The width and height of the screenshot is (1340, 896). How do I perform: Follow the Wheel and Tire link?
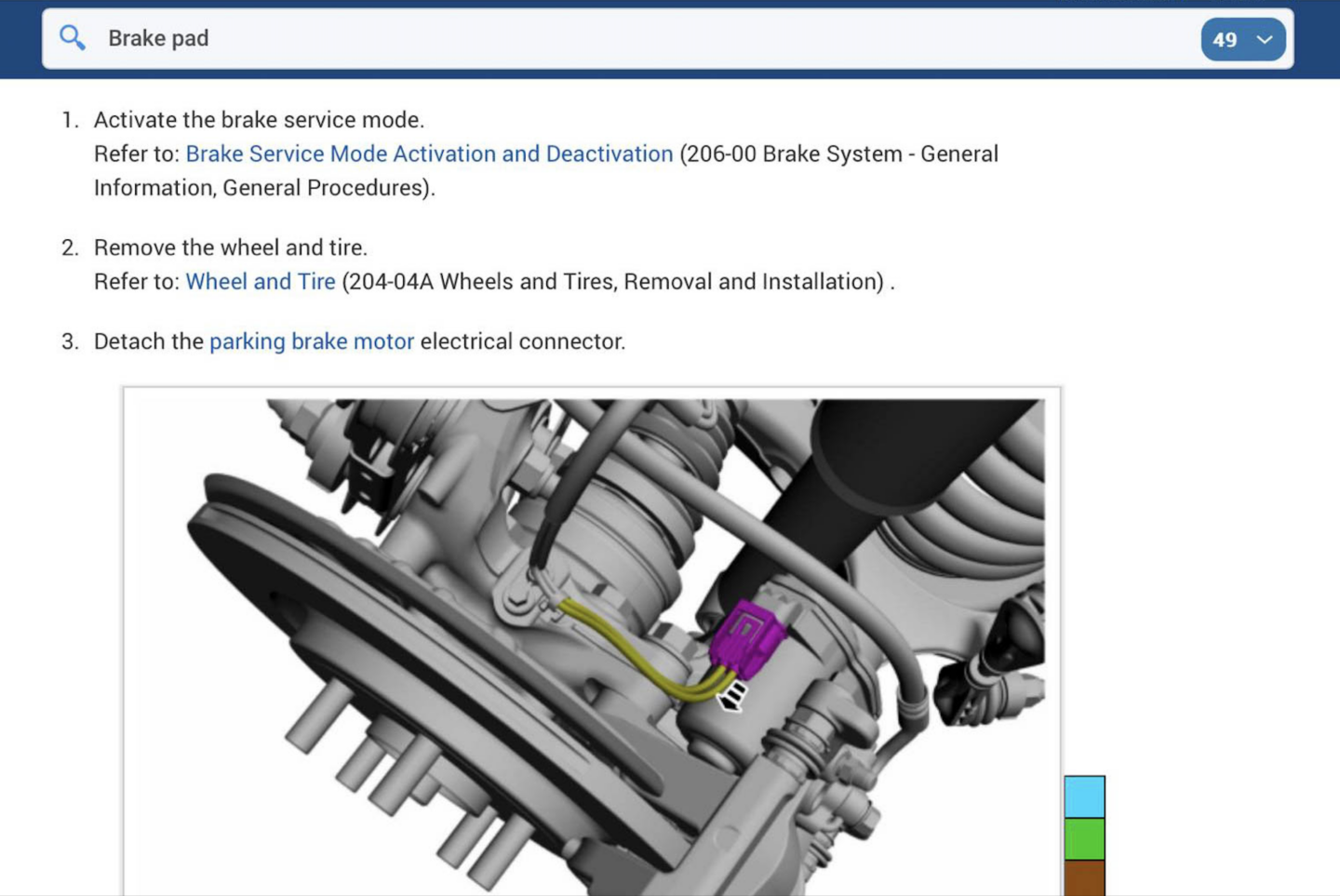261,281
